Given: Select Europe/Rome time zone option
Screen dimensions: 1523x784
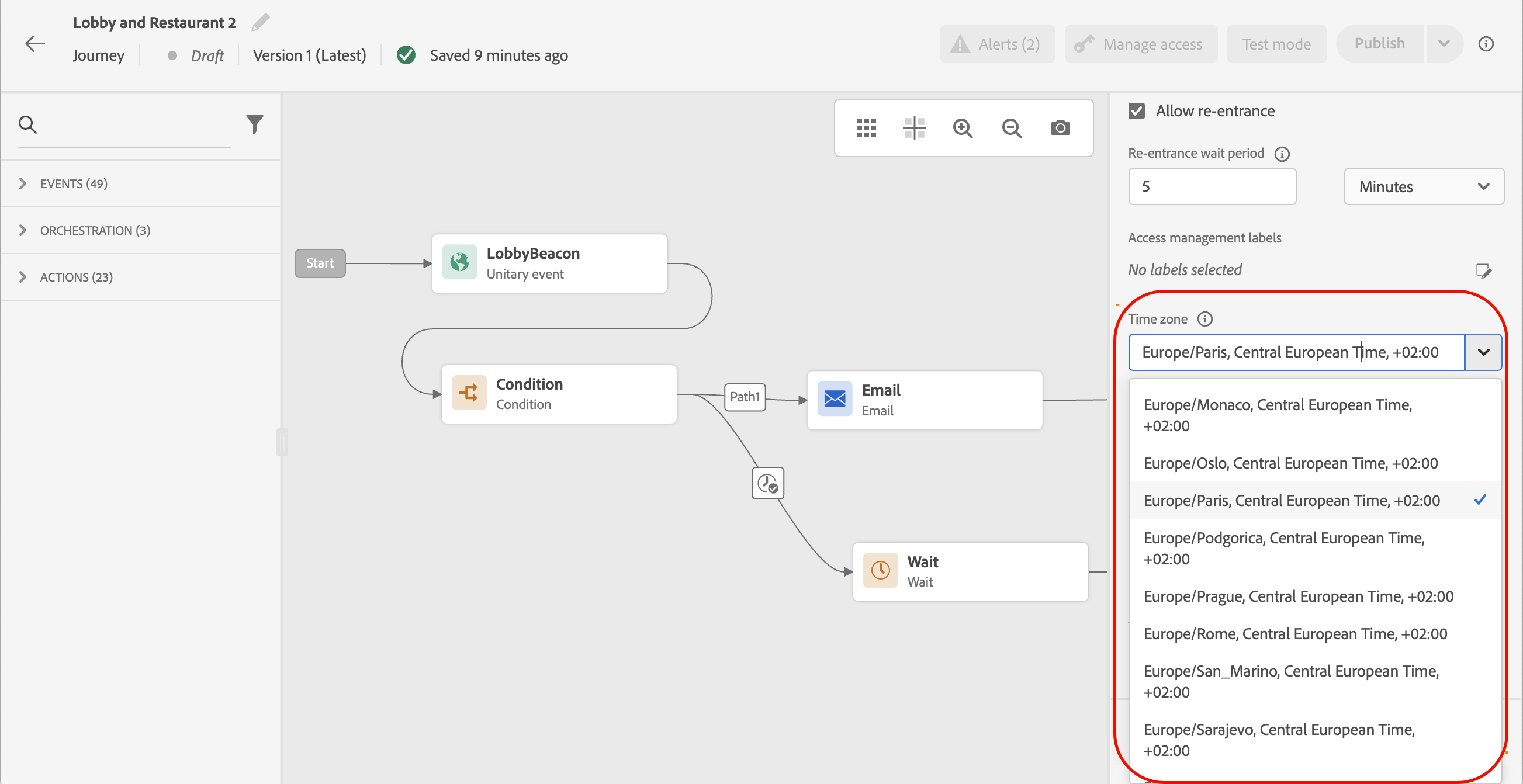Looking at the screenshot, I should pos(1295,634).
